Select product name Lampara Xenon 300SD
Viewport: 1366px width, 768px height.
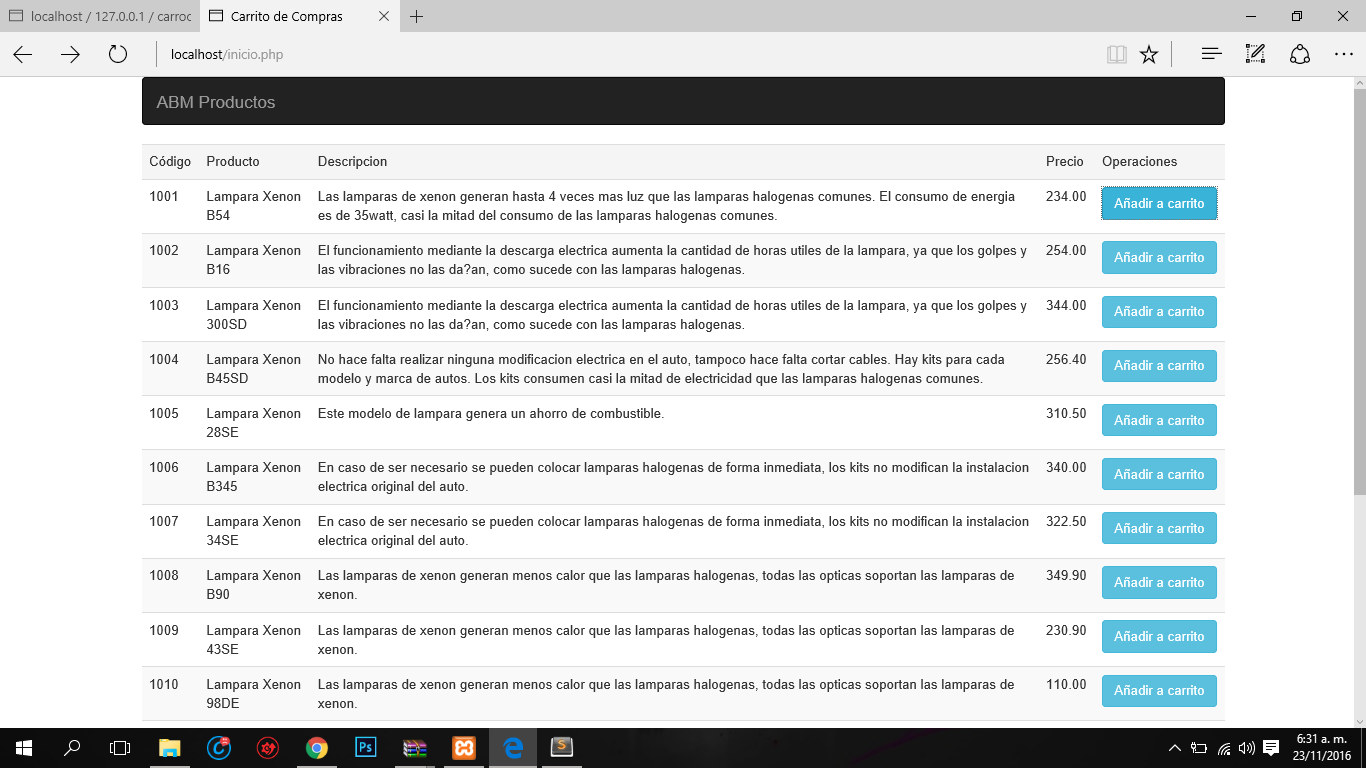253,315
